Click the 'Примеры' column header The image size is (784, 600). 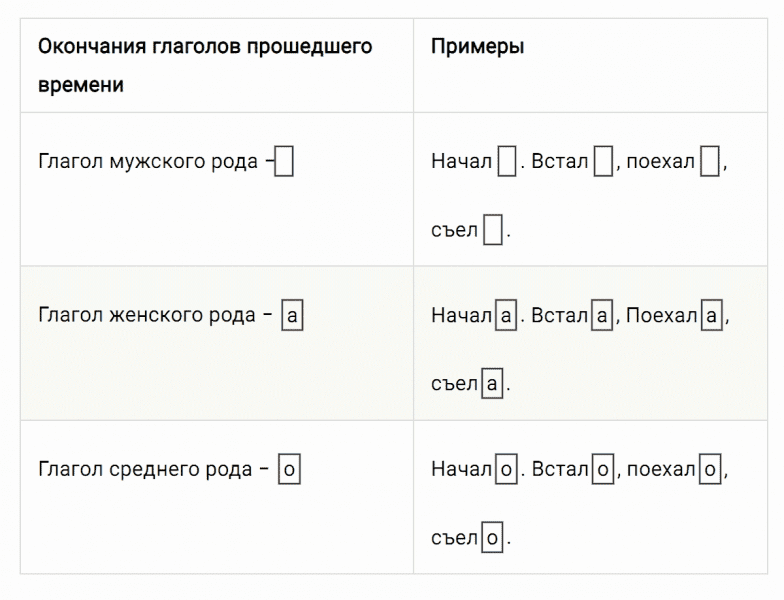[x=478, y=47]
